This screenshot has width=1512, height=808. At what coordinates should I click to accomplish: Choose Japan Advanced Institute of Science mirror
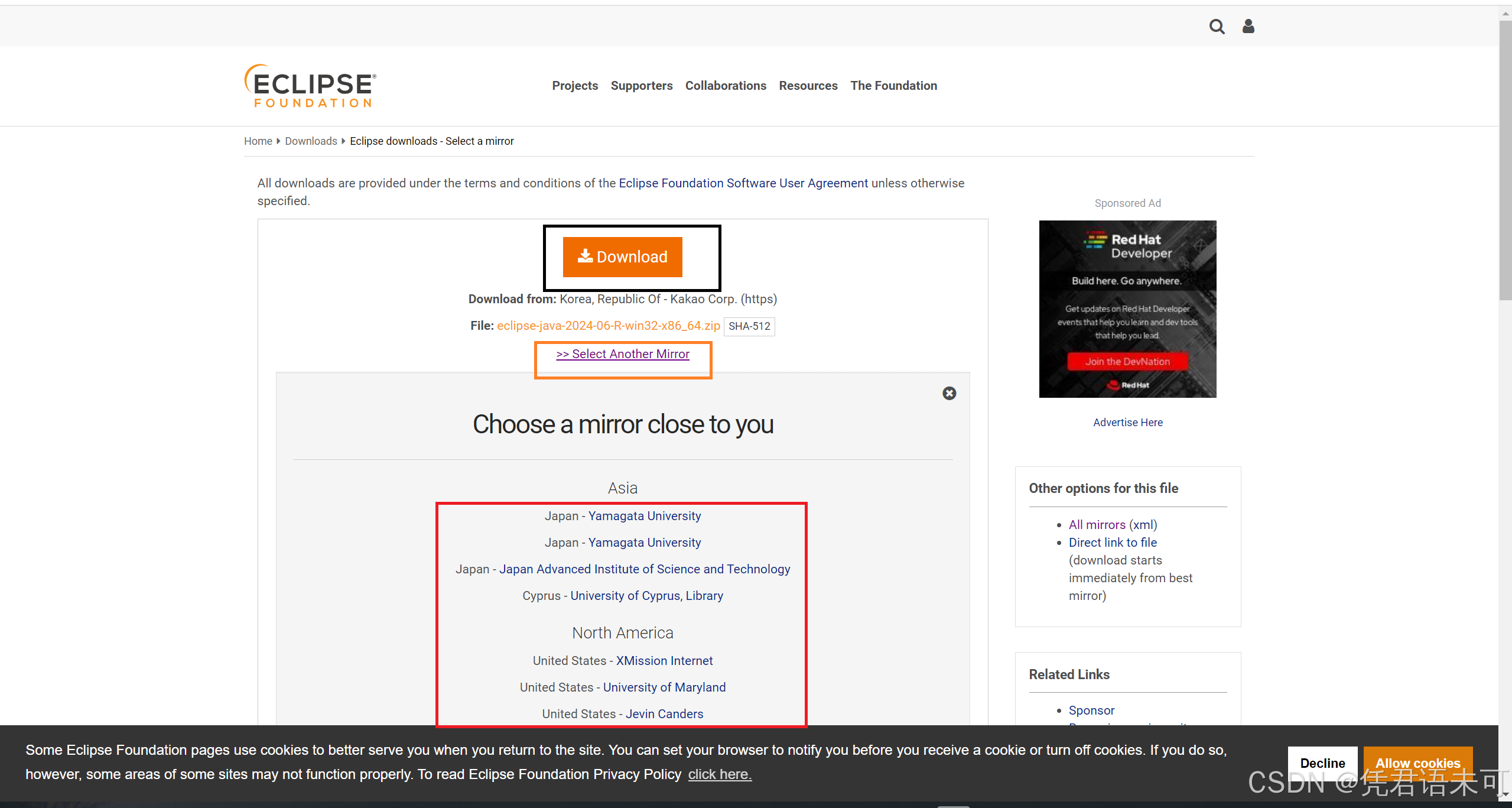[x=644, y=569]
